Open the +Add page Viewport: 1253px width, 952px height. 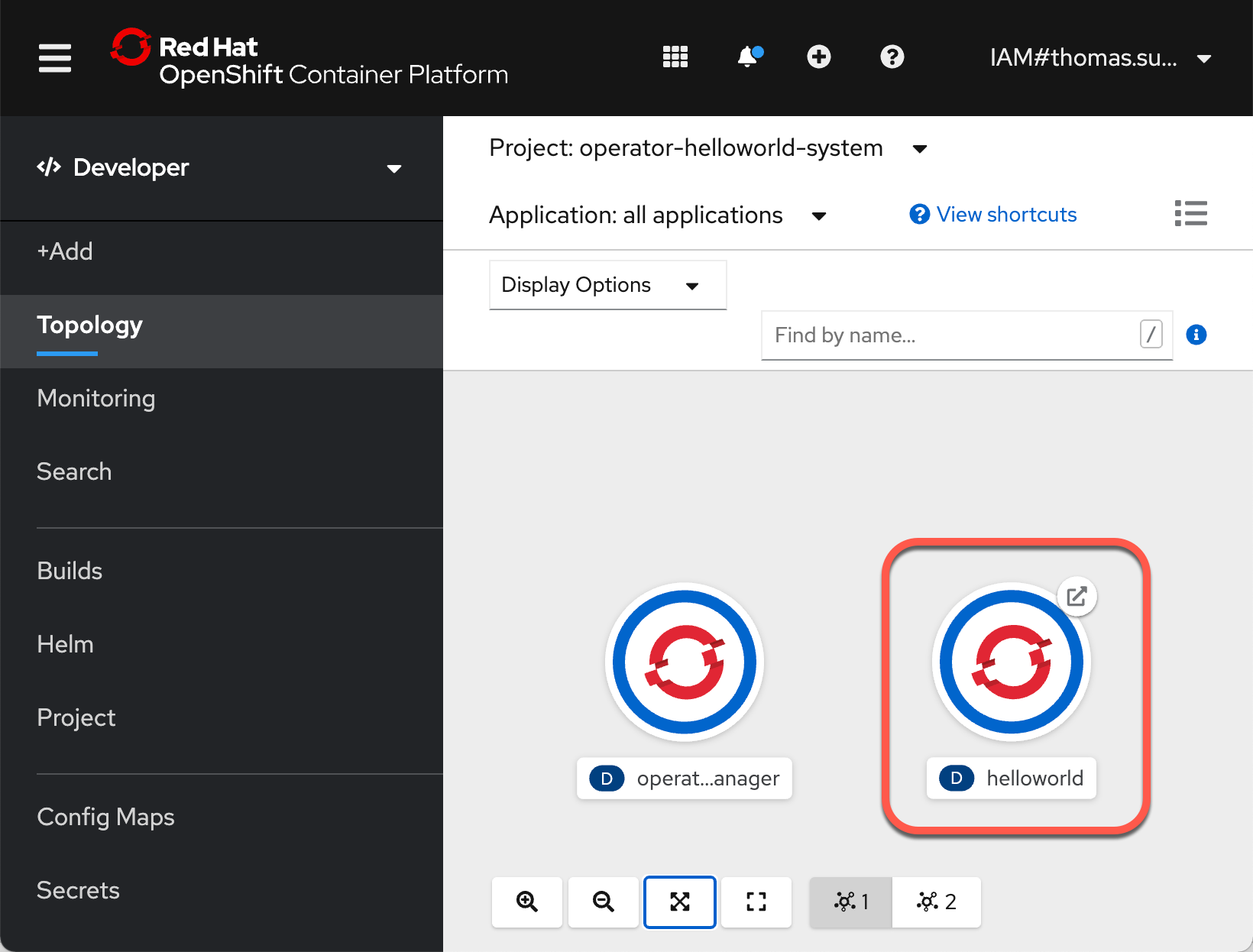click(222, 251)
